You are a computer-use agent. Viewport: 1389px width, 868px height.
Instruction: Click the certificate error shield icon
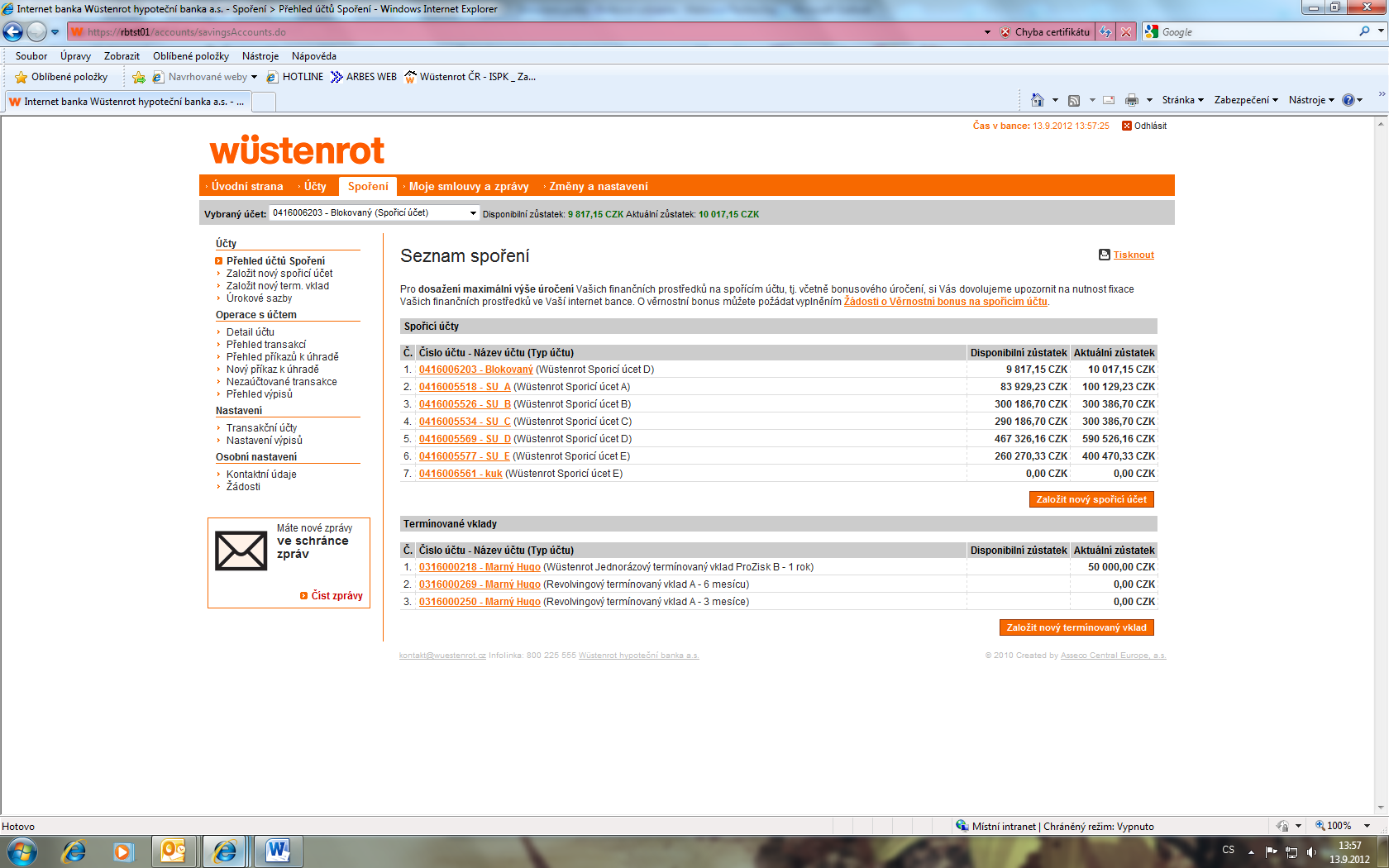(x=1005, y=32)
